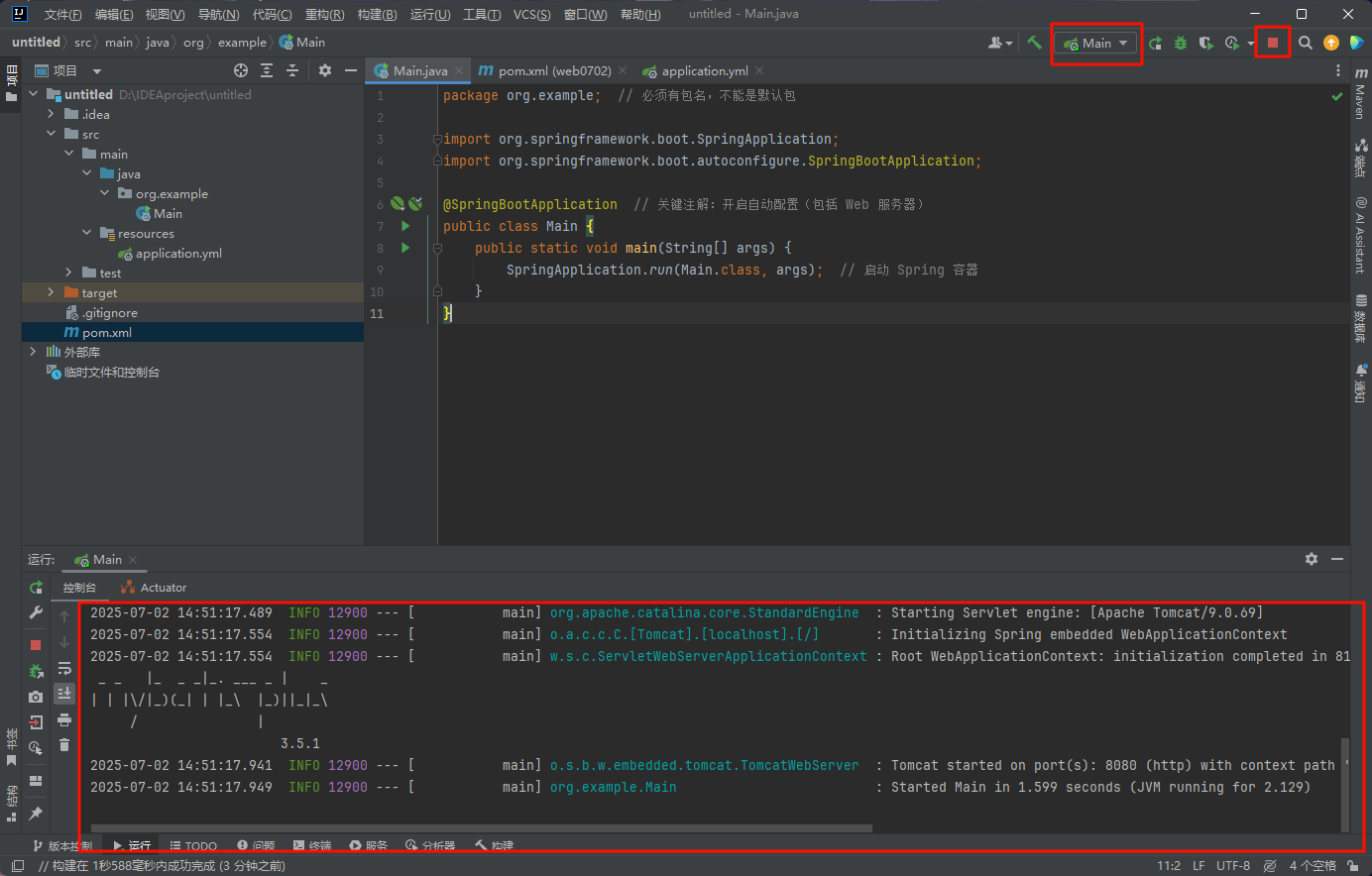Toggle the 书签 bookmarks side panel
This screenshot has width=1372, height=876.
pos(11,747)
